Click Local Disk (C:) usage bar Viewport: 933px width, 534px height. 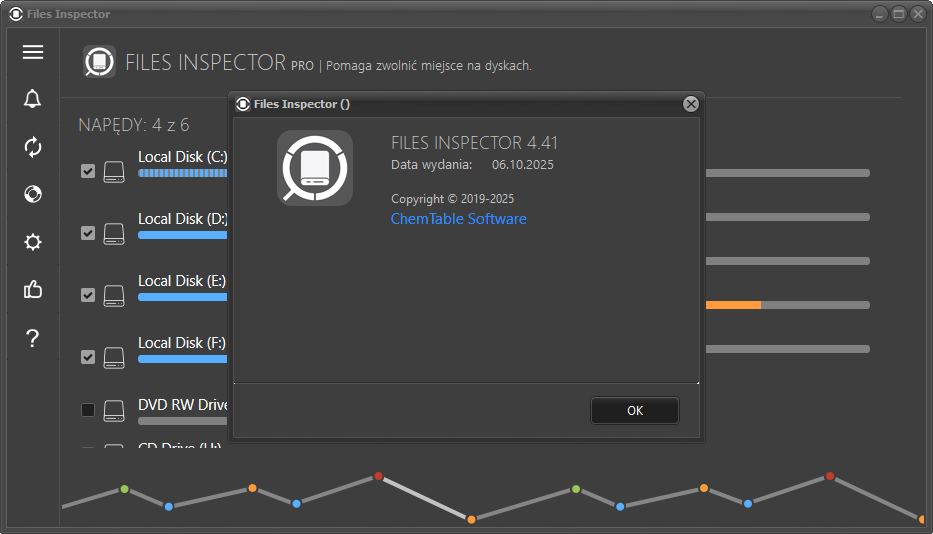click(x=183, y=173)
